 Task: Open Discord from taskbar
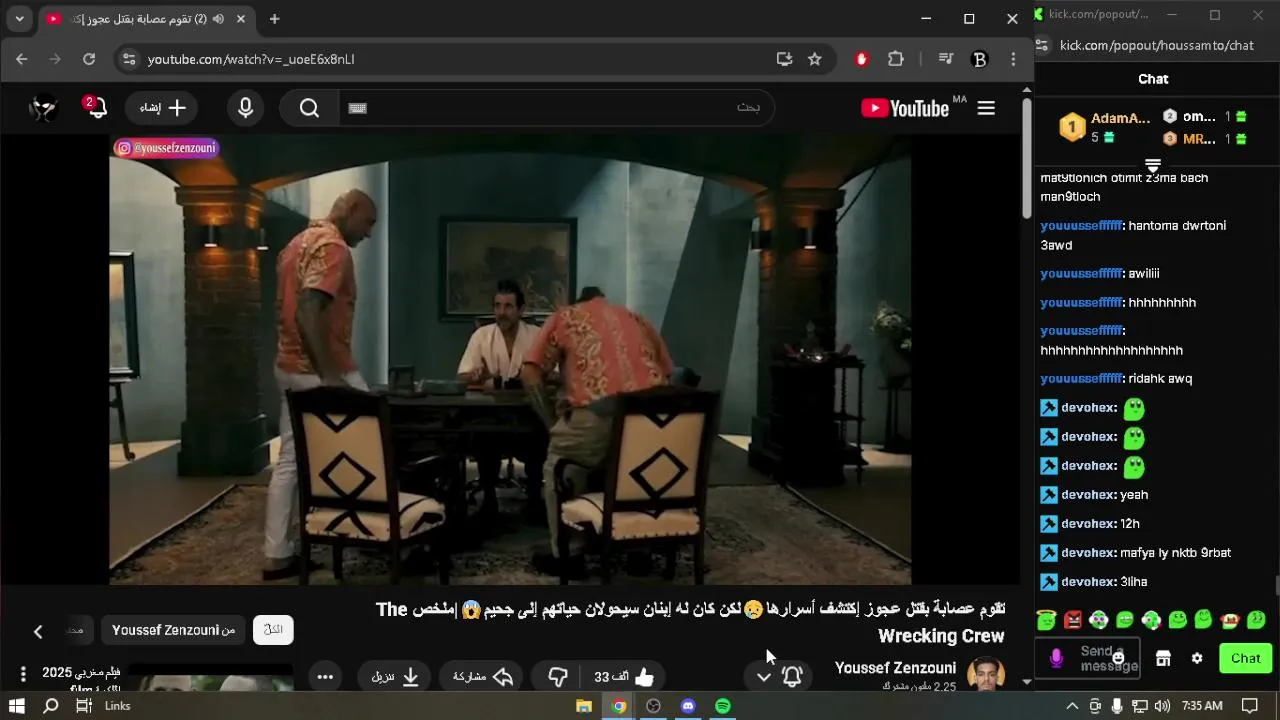point(688,706)
